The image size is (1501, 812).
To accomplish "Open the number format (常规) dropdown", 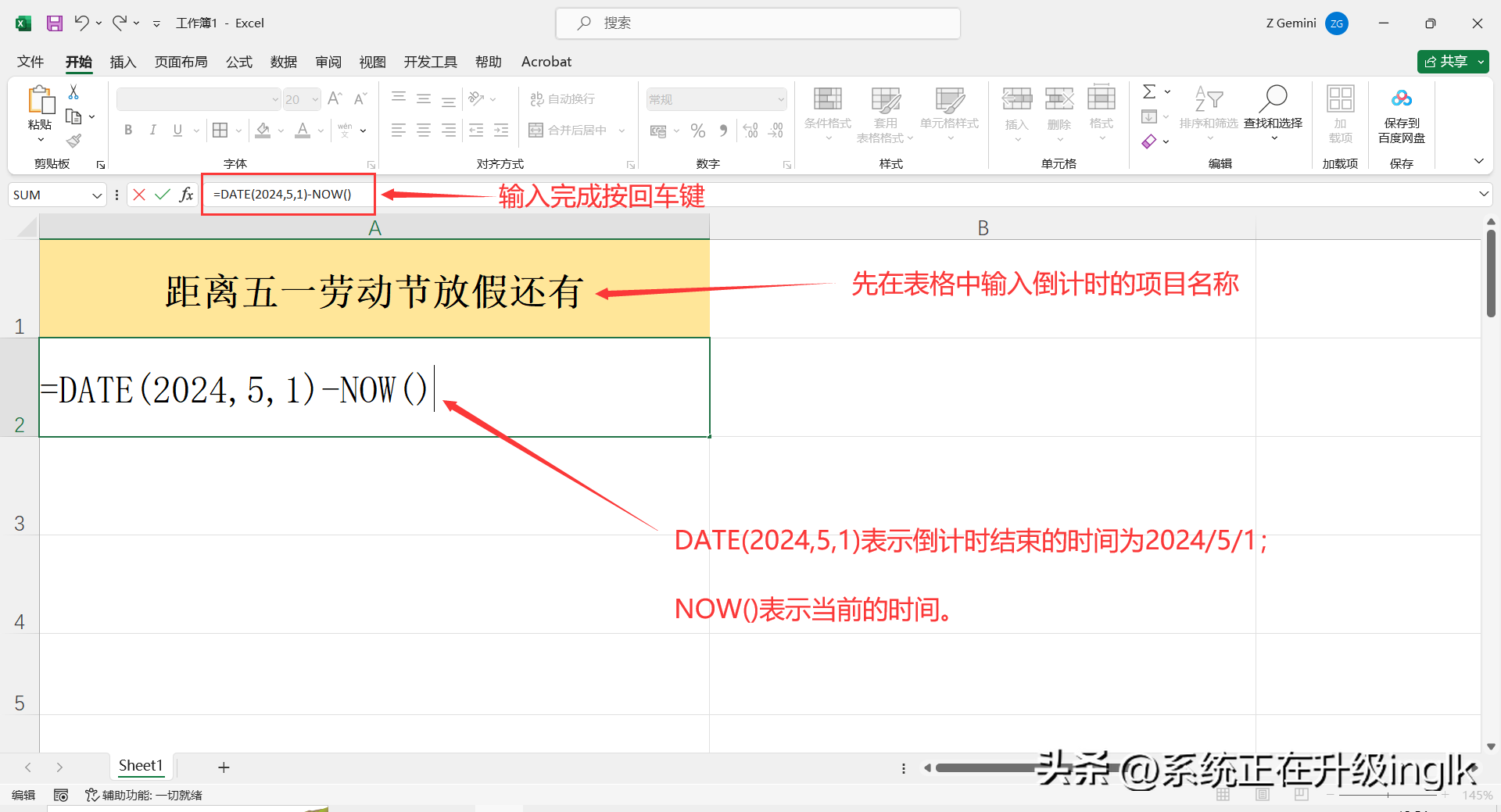I will [780, 99].
